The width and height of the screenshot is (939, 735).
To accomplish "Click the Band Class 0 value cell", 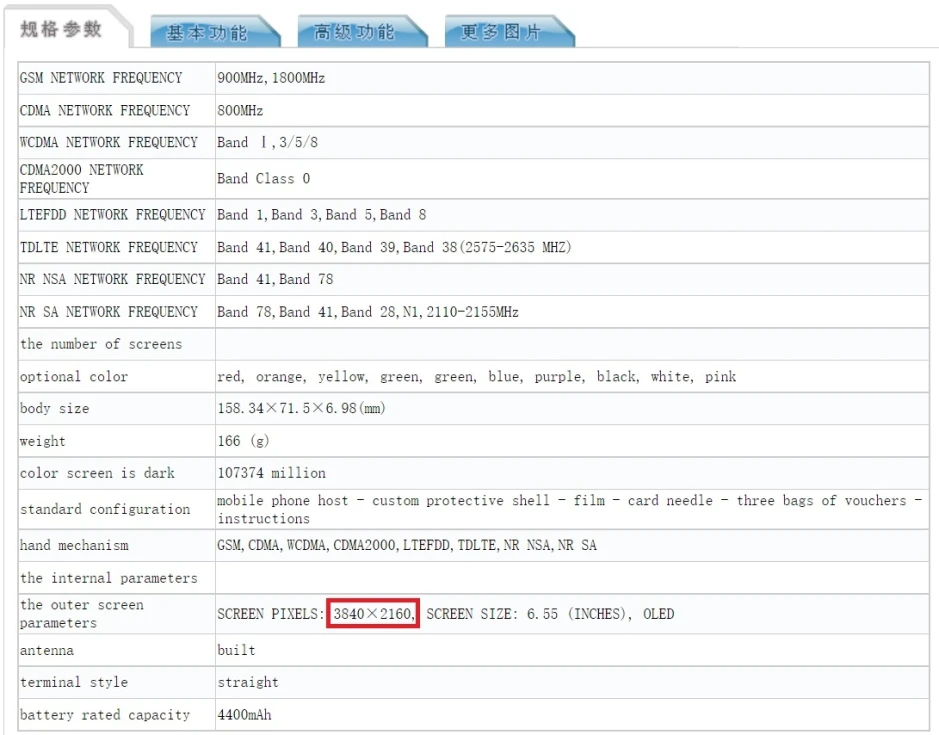I will point(264,179).
